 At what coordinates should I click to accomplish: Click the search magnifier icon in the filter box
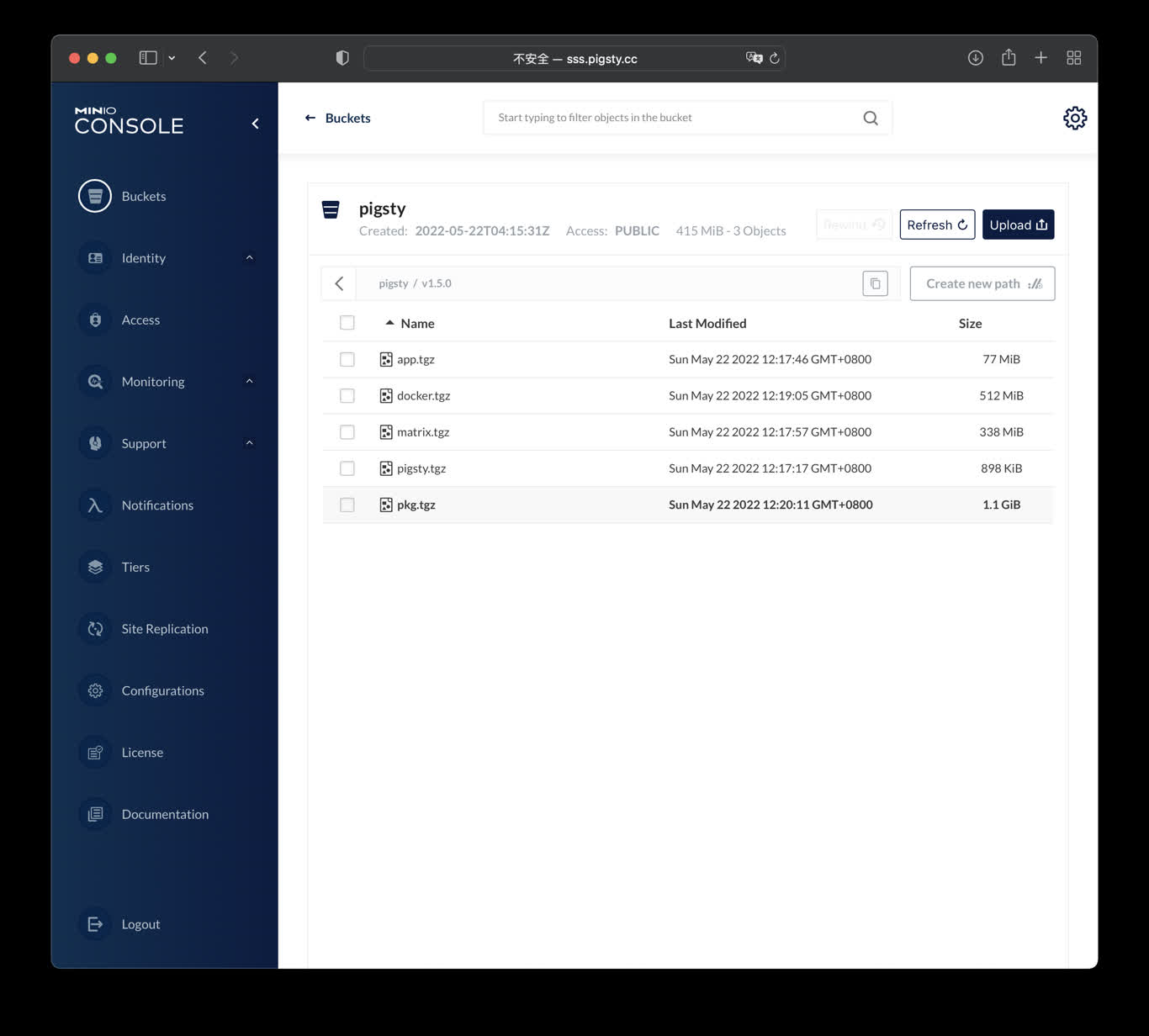click(x=871, y=118)
